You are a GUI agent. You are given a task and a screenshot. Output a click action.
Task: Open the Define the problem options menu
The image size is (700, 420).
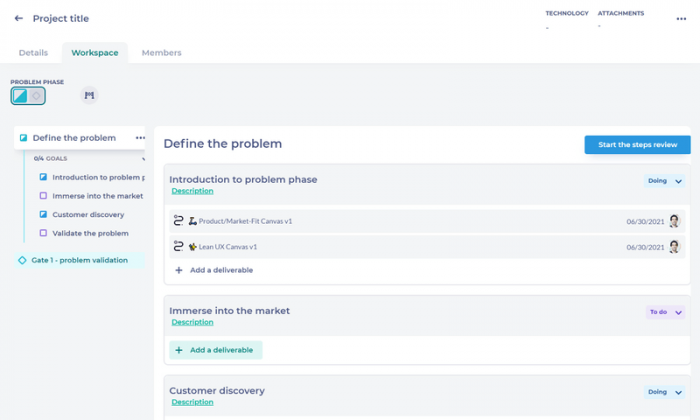(140, 138)
